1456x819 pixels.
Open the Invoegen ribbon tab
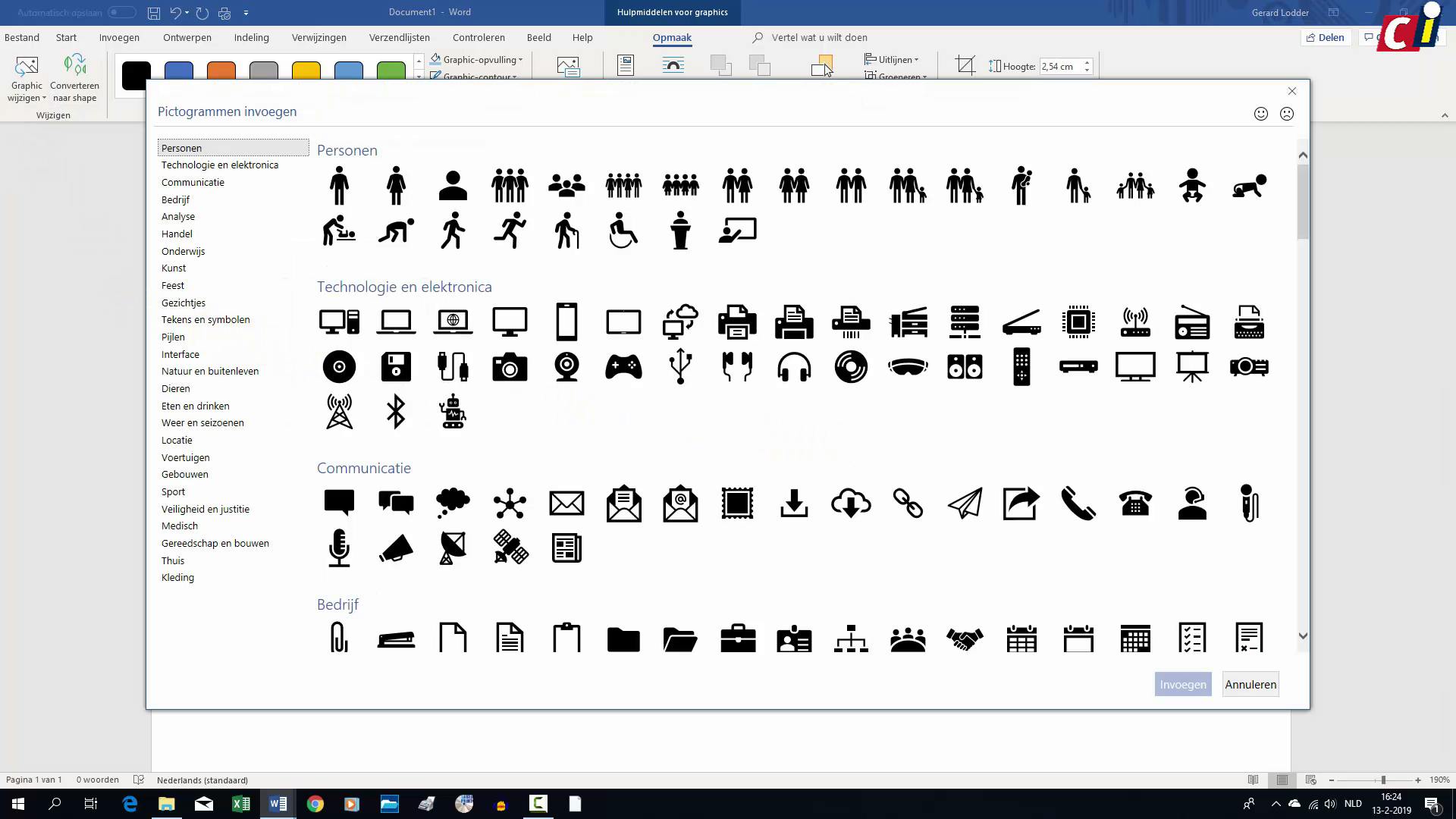119,37
